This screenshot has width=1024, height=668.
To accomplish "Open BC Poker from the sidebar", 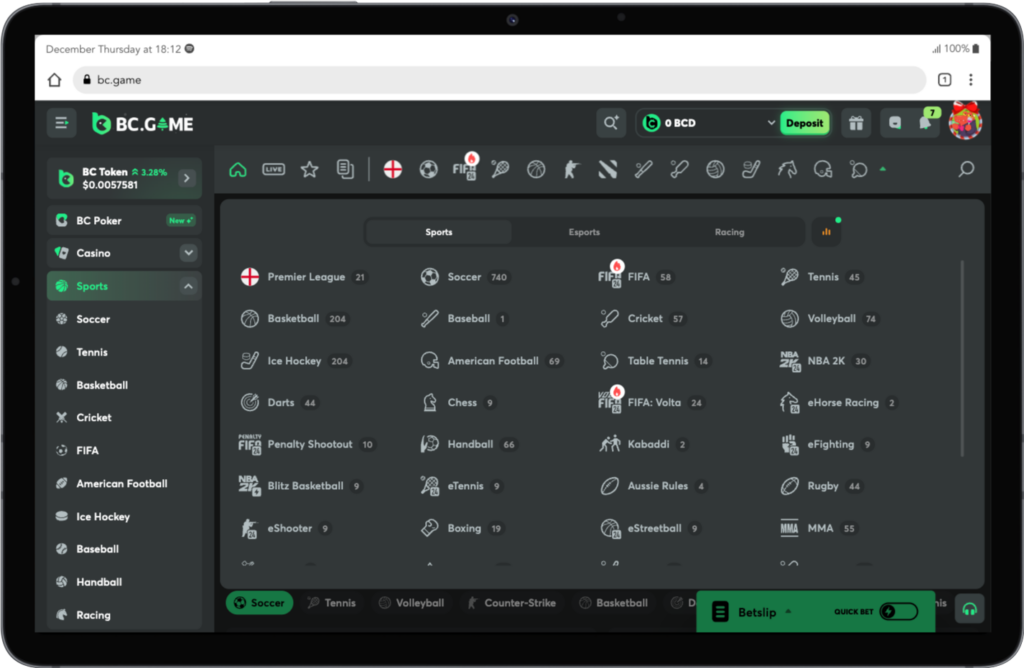I will (124, 221).
